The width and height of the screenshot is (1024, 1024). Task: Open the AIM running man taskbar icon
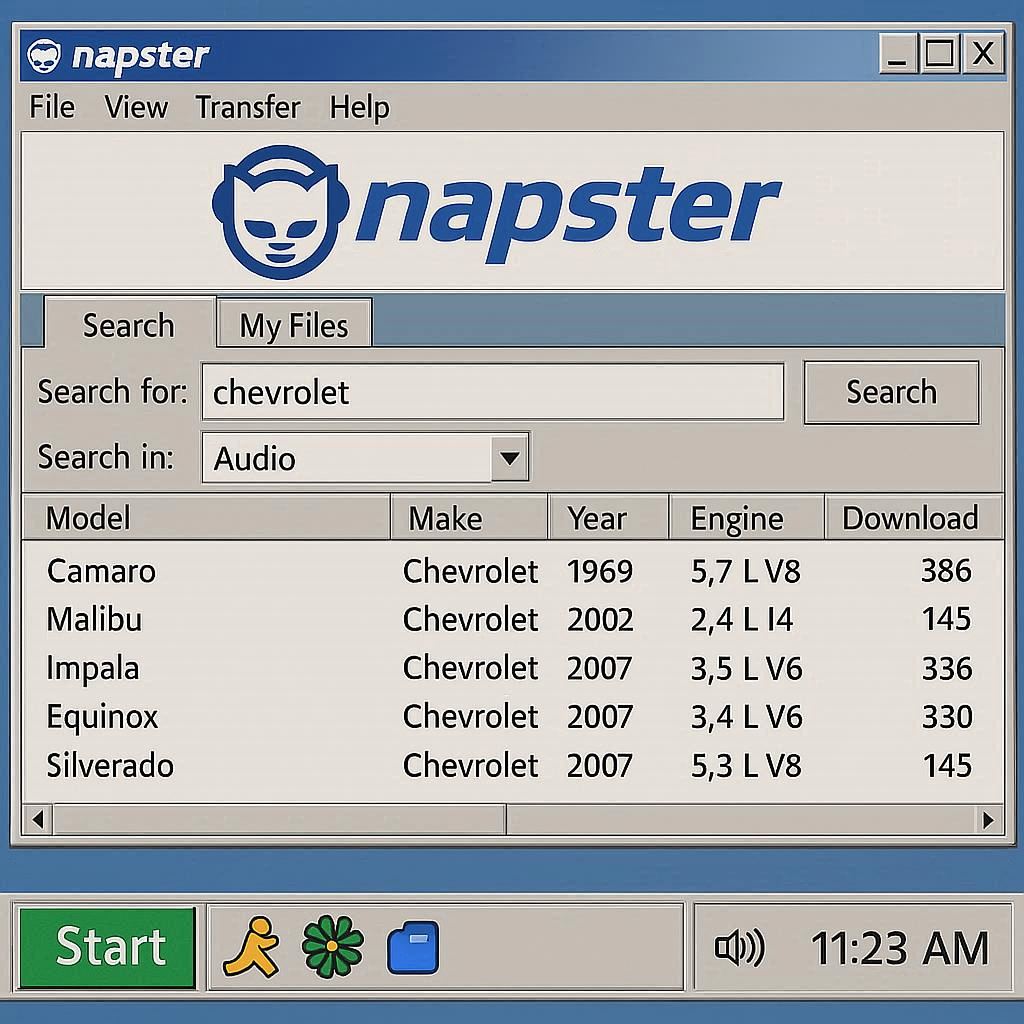coord(252,947)
